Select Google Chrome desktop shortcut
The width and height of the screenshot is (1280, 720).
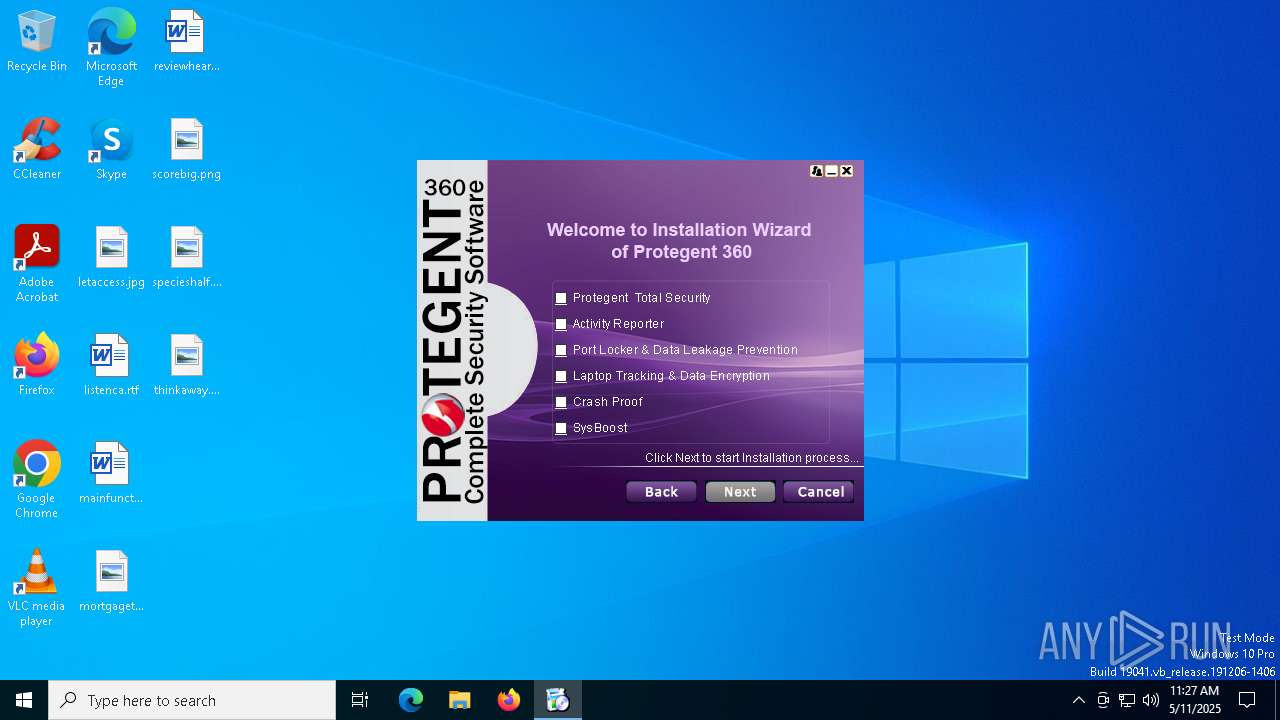click(37, 480)
